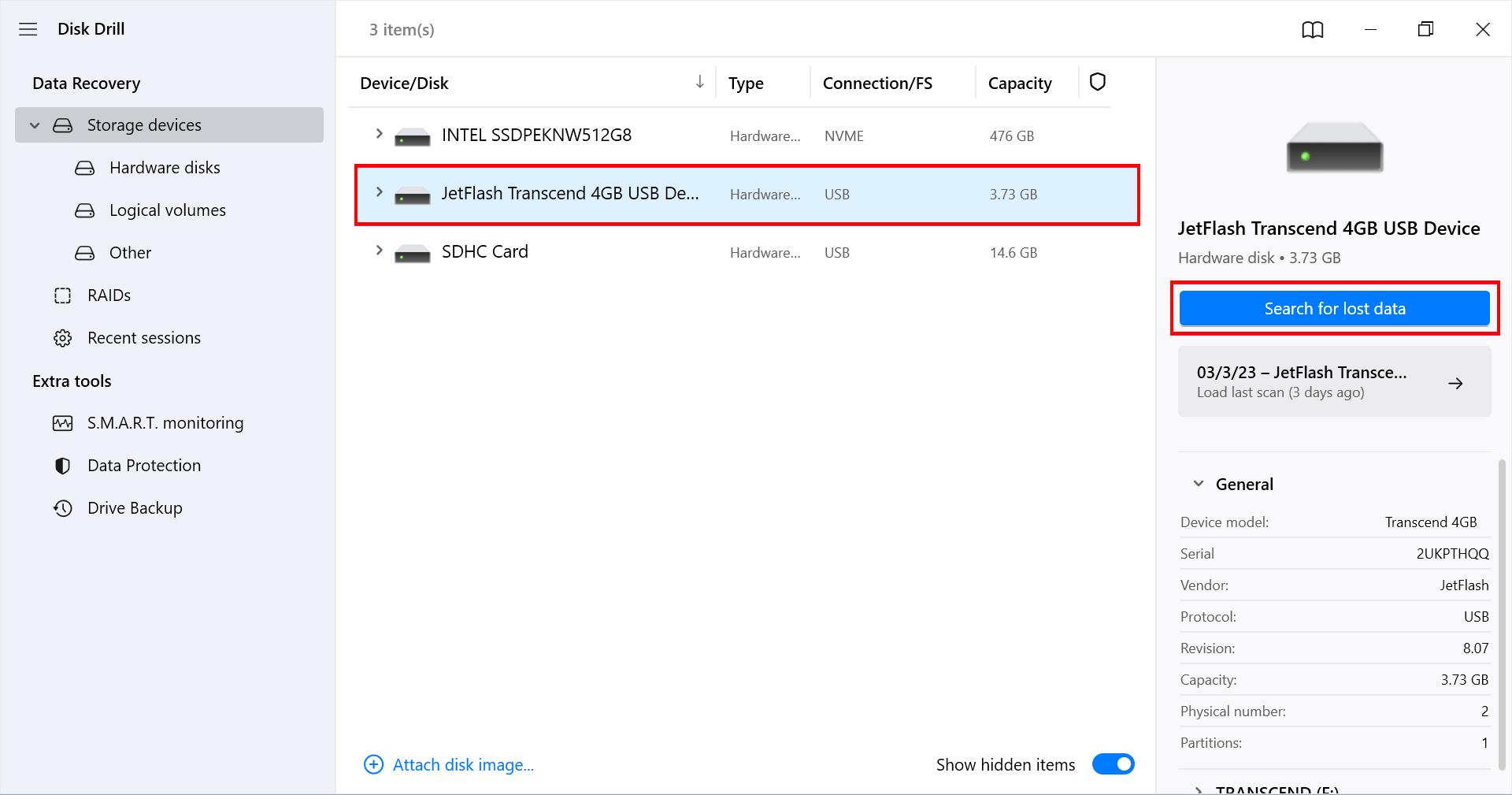Click the 8.07 revision value
The image size is (1512, 795).
(x=1476, y=648)
